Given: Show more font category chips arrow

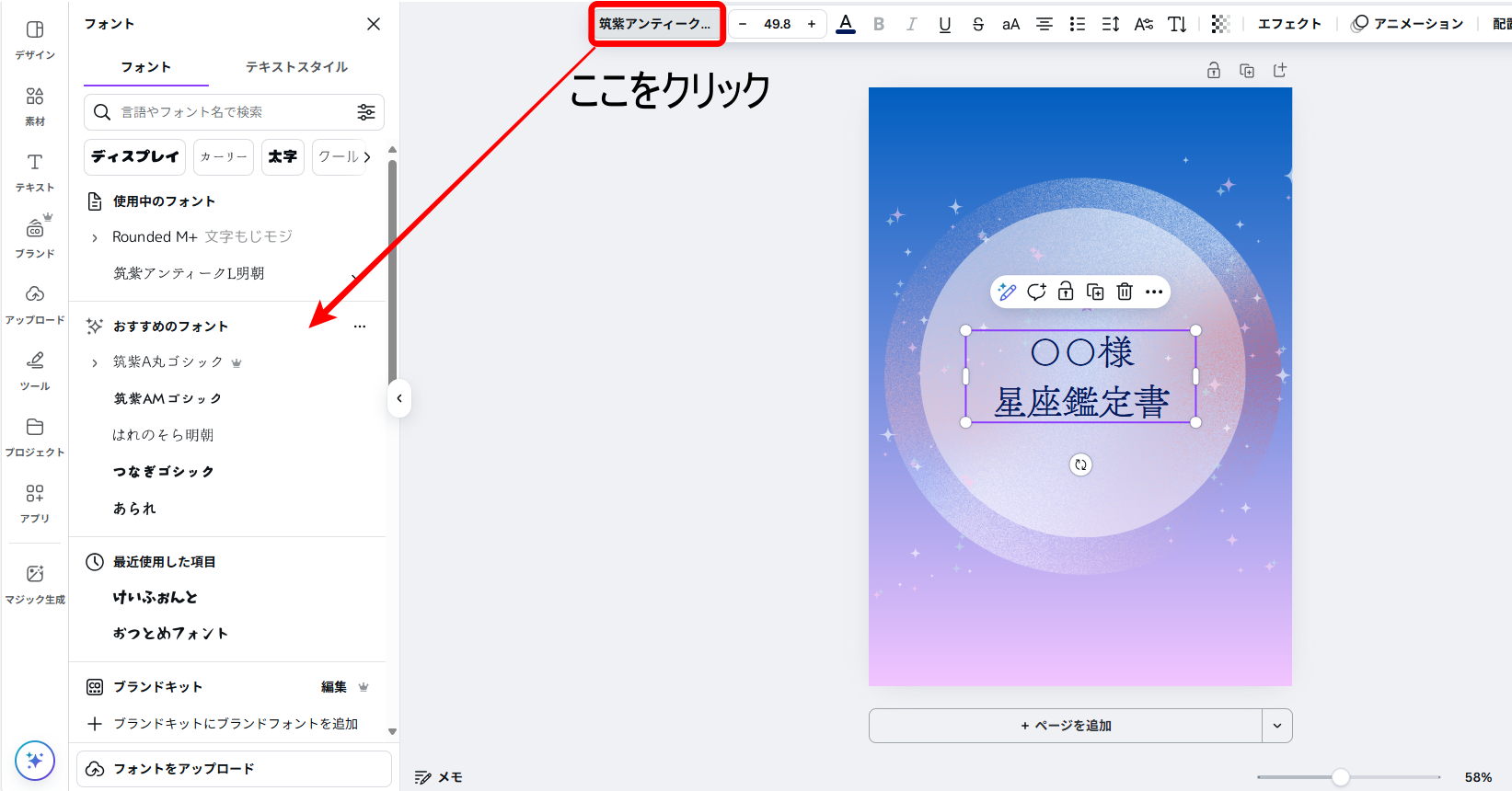Looking at the screenshot, I should pyautogui.click(x=367, y=157).
